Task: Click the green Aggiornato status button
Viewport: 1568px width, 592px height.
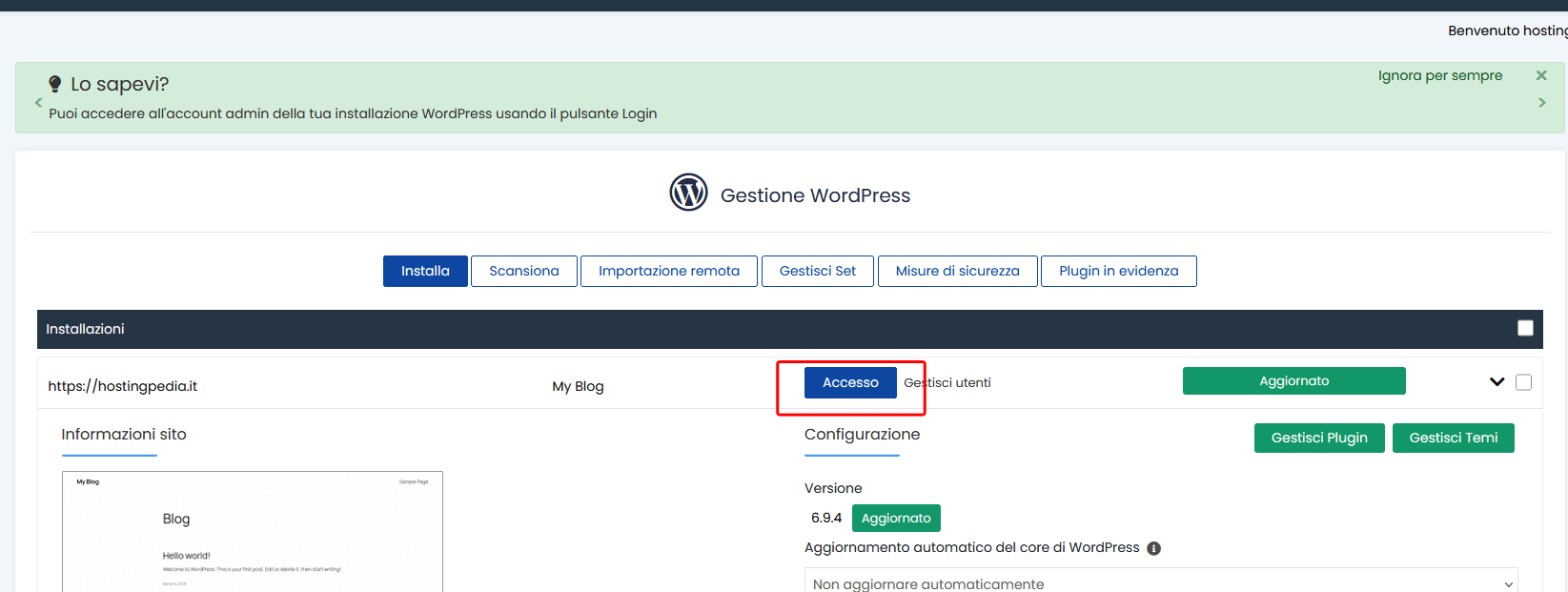Action: click(1293, 380)
